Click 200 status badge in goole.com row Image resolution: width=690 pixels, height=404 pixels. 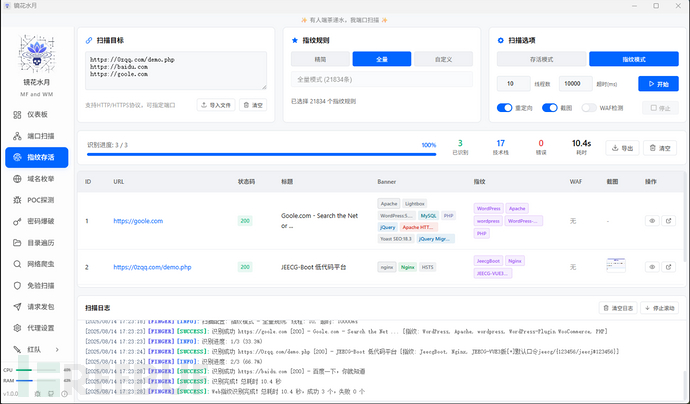[x=245, y=221]
